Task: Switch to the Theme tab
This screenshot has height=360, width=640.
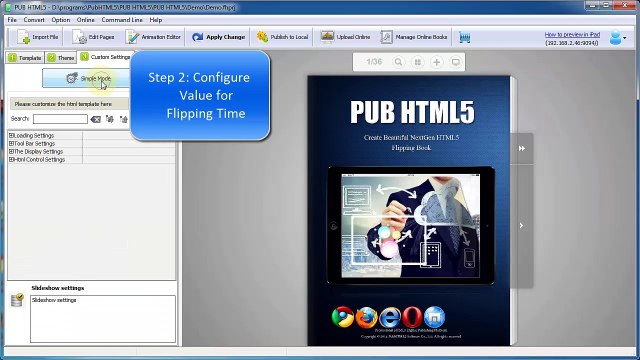Action: pos(61,58)
